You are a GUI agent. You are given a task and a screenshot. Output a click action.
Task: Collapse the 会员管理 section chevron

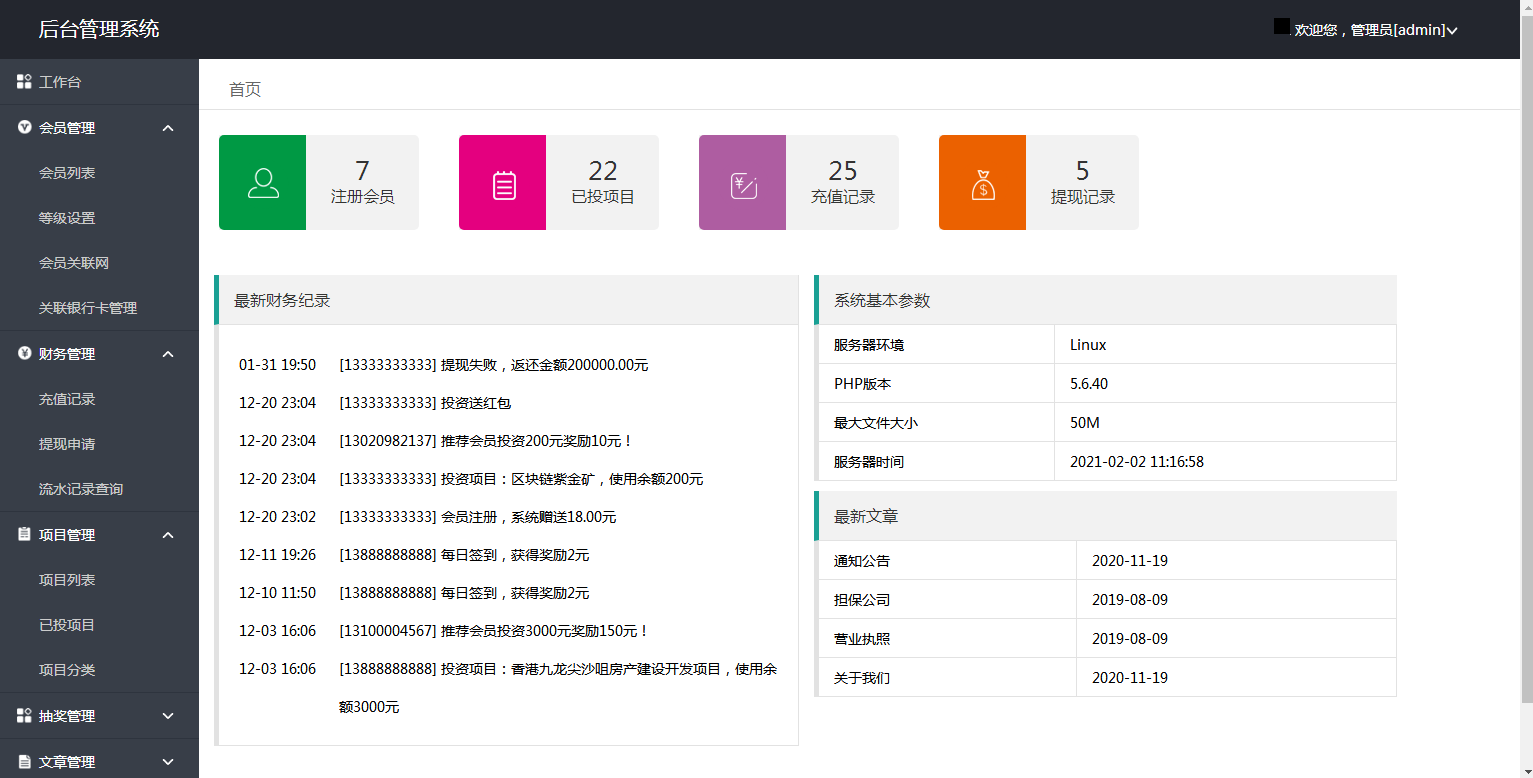tap(168, 127)
